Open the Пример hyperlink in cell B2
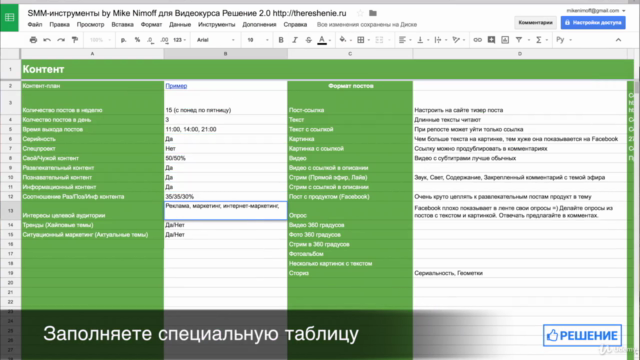The image size is (640, 360). 176,86
